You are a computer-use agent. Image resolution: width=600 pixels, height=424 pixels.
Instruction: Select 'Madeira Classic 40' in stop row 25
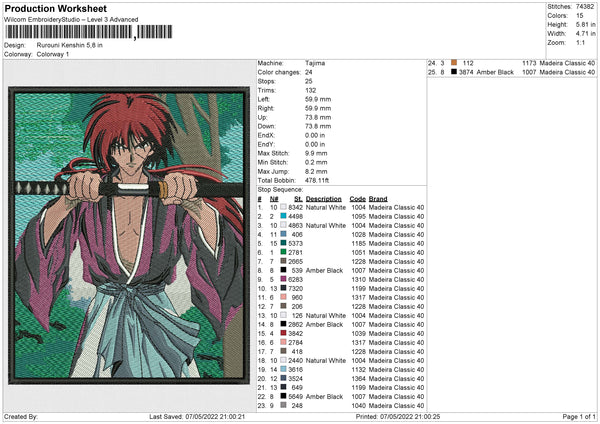click(567, 72)
